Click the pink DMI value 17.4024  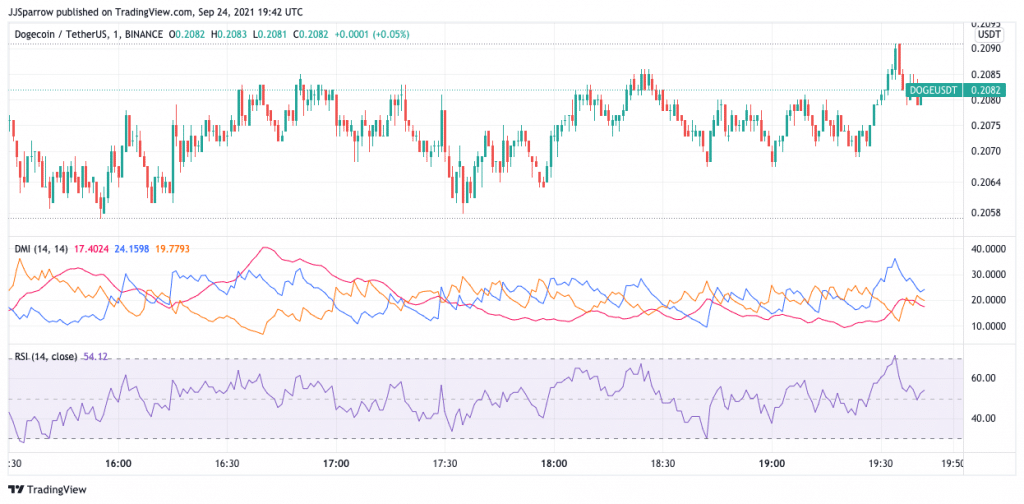tap(93, 249)
